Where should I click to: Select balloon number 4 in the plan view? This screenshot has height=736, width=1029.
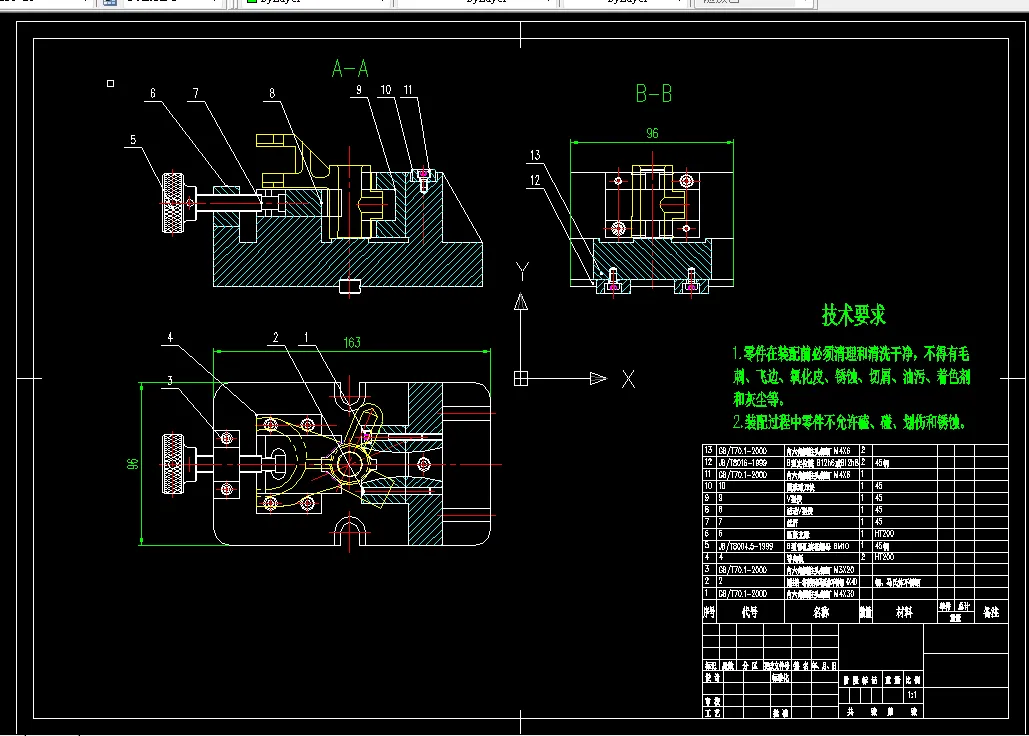click(170, 337)
